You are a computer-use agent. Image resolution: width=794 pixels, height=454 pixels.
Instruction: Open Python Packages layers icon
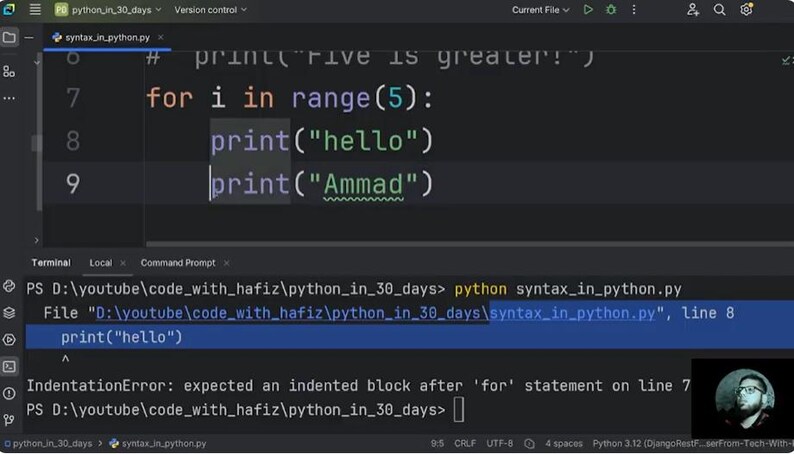(x=9, y=313)
